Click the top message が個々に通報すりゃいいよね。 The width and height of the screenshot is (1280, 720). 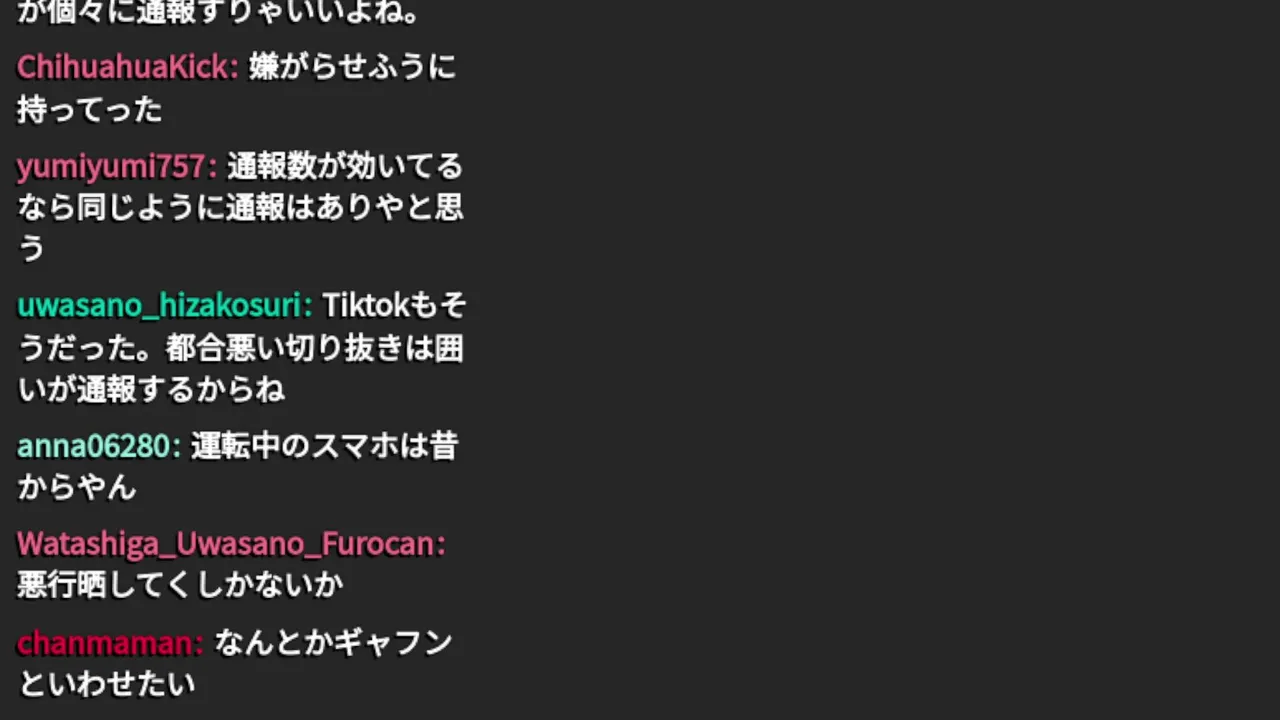(x=220, y=12)
